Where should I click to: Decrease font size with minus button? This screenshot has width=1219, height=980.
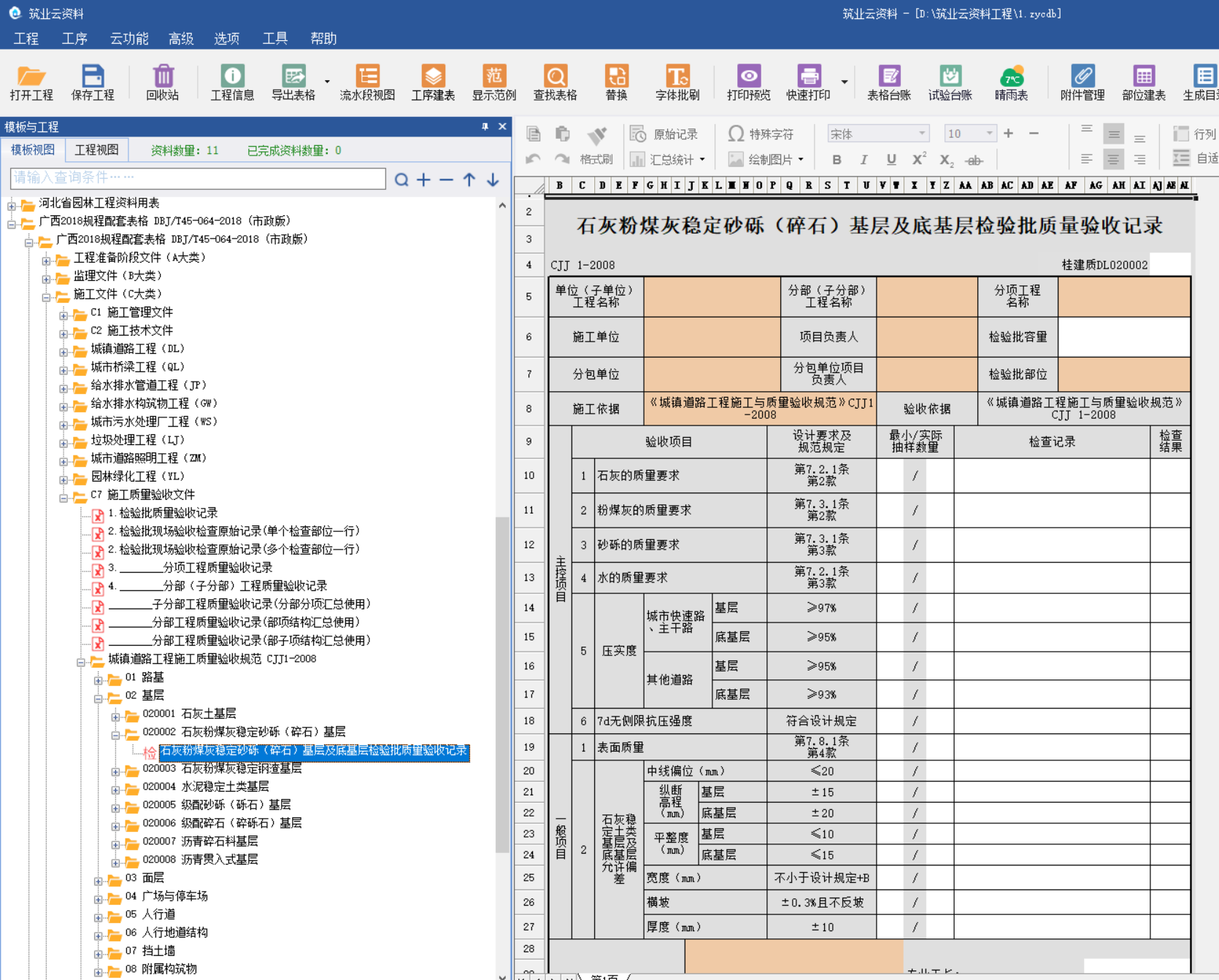pos(1034,134)
